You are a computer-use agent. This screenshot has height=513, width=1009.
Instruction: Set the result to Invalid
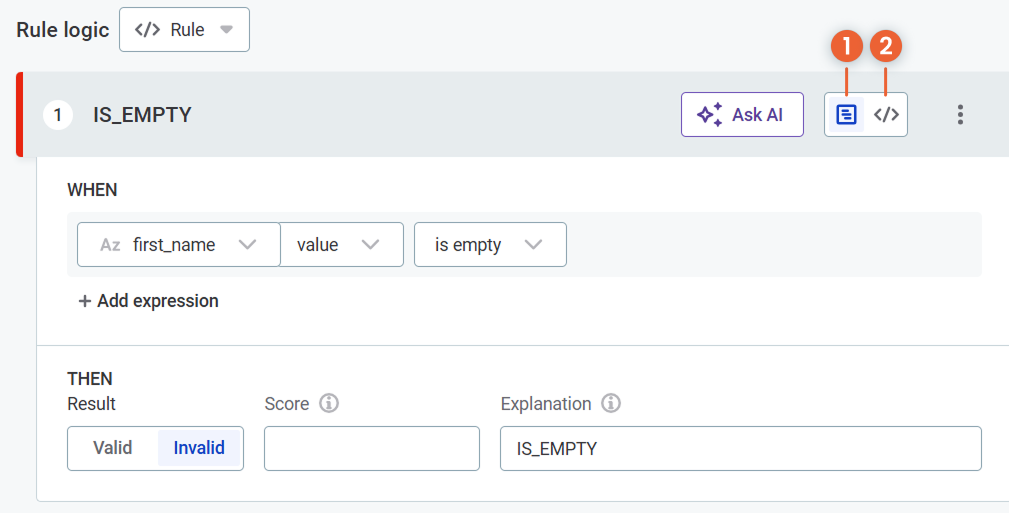(x=199, y=448)
